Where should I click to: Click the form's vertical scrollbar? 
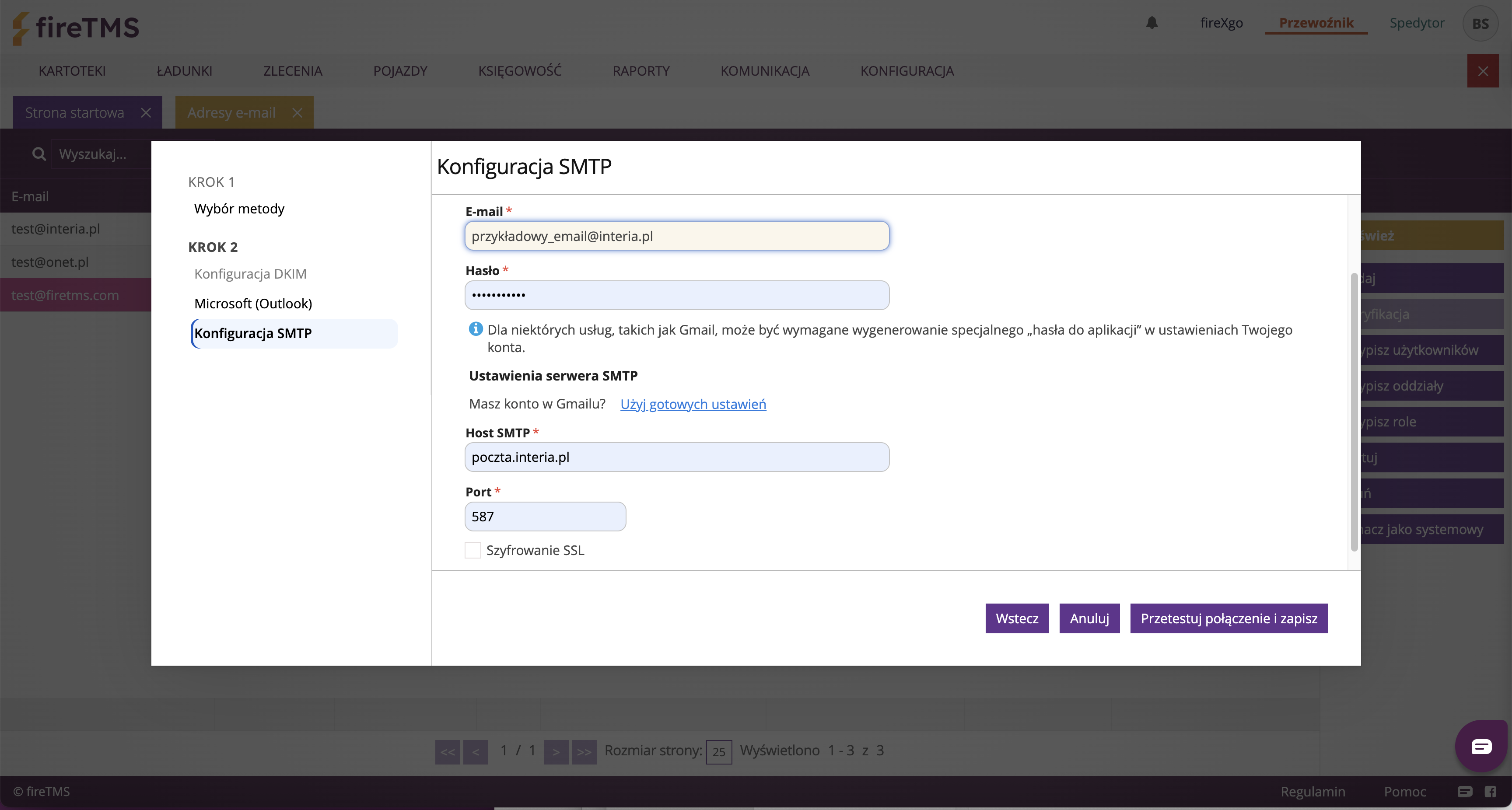[x=1354, y=411]
